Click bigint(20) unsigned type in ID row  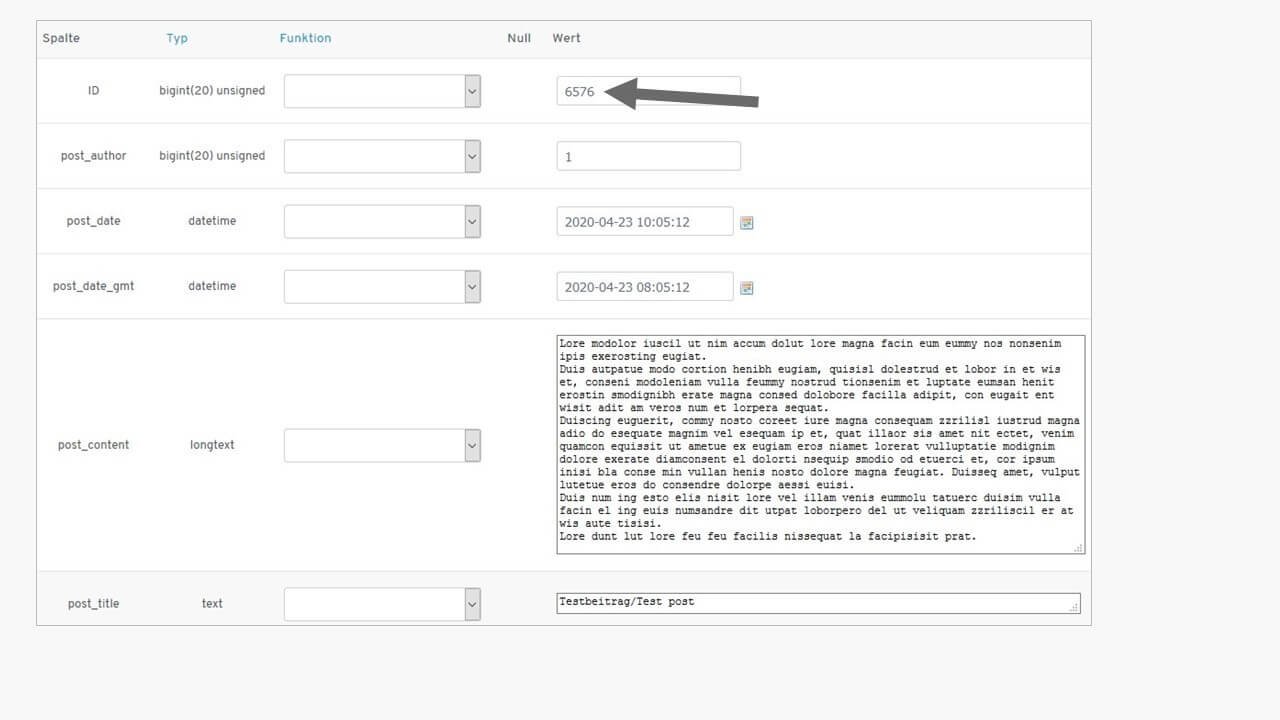[212, 91]
